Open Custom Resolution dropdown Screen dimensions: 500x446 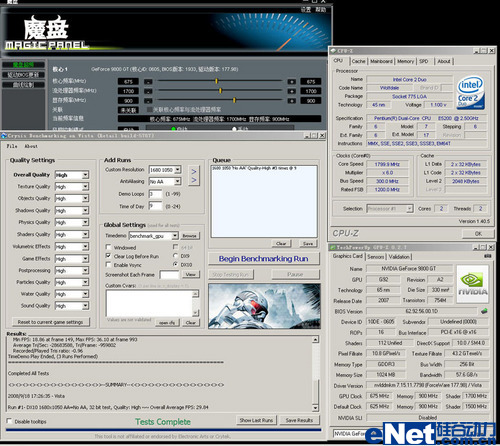click(178, 170)
